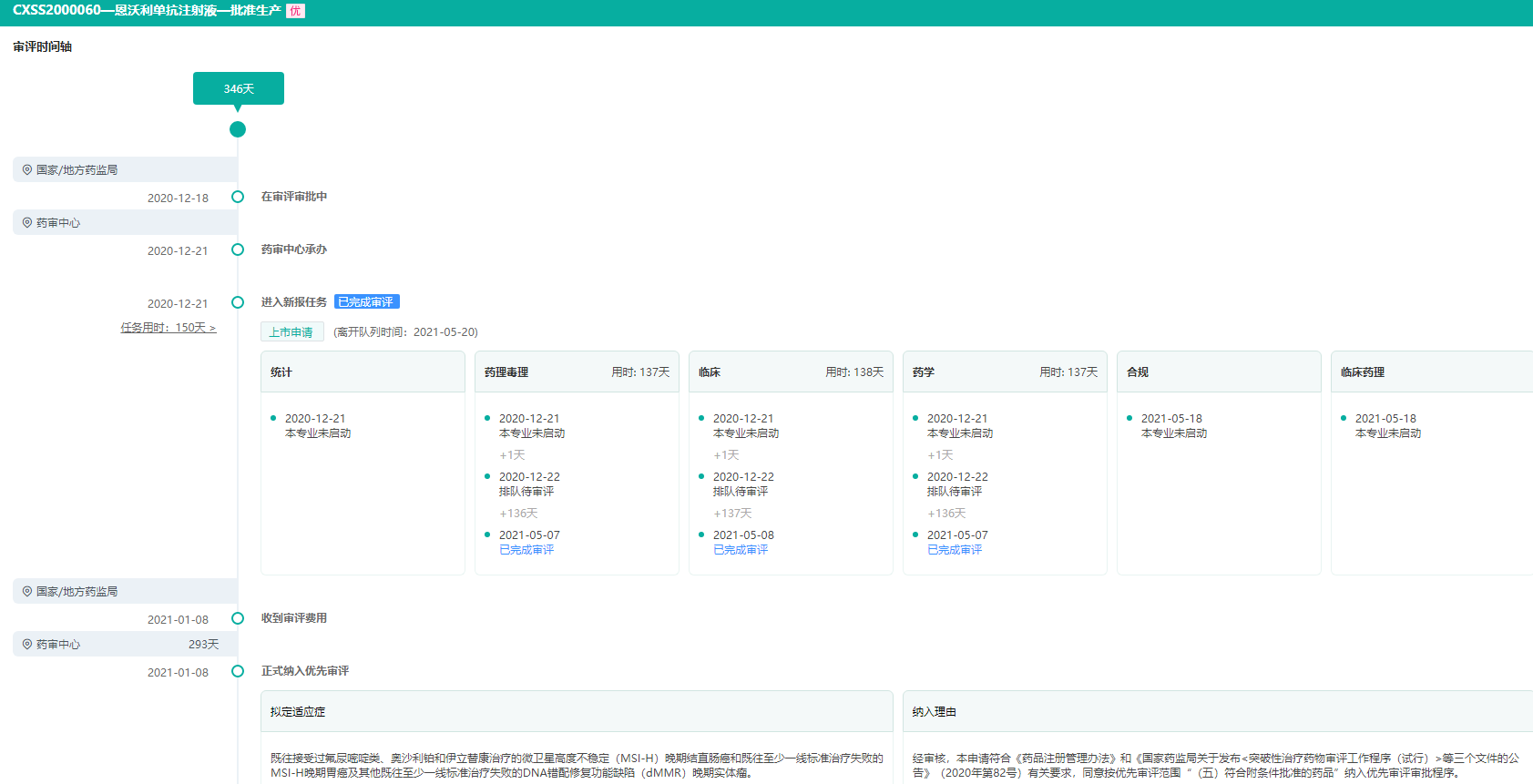Select the circle marker for 在审评审批中

pyautogui.click(x=238, y=197)
